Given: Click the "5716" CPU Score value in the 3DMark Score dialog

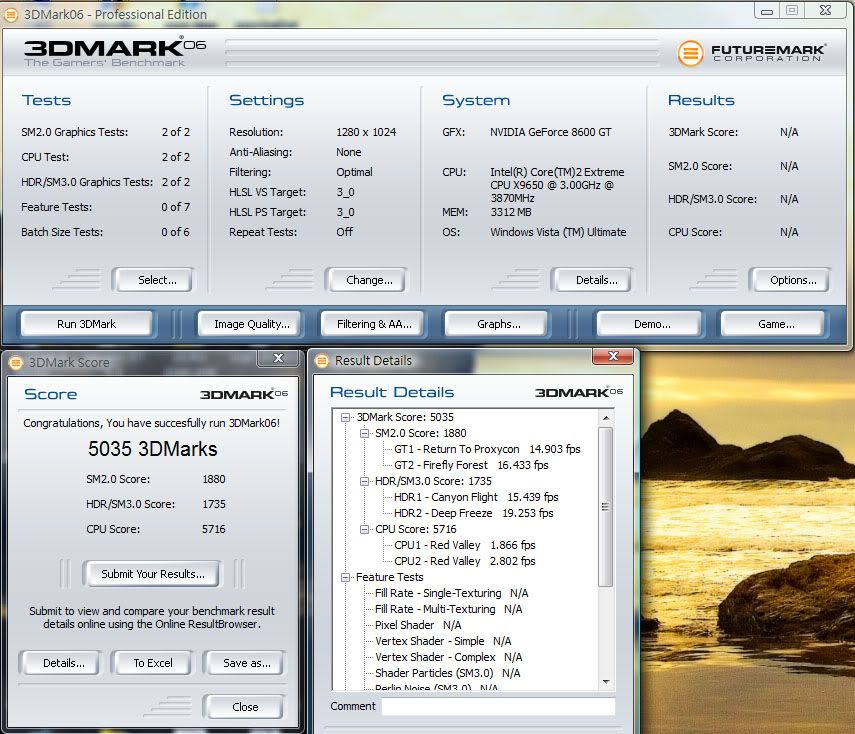Looking at the screenshot, I should pos(214,530).
